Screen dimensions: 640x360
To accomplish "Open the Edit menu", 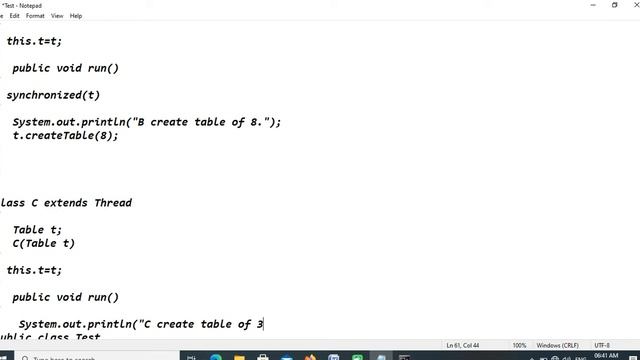I will [14, 16].
